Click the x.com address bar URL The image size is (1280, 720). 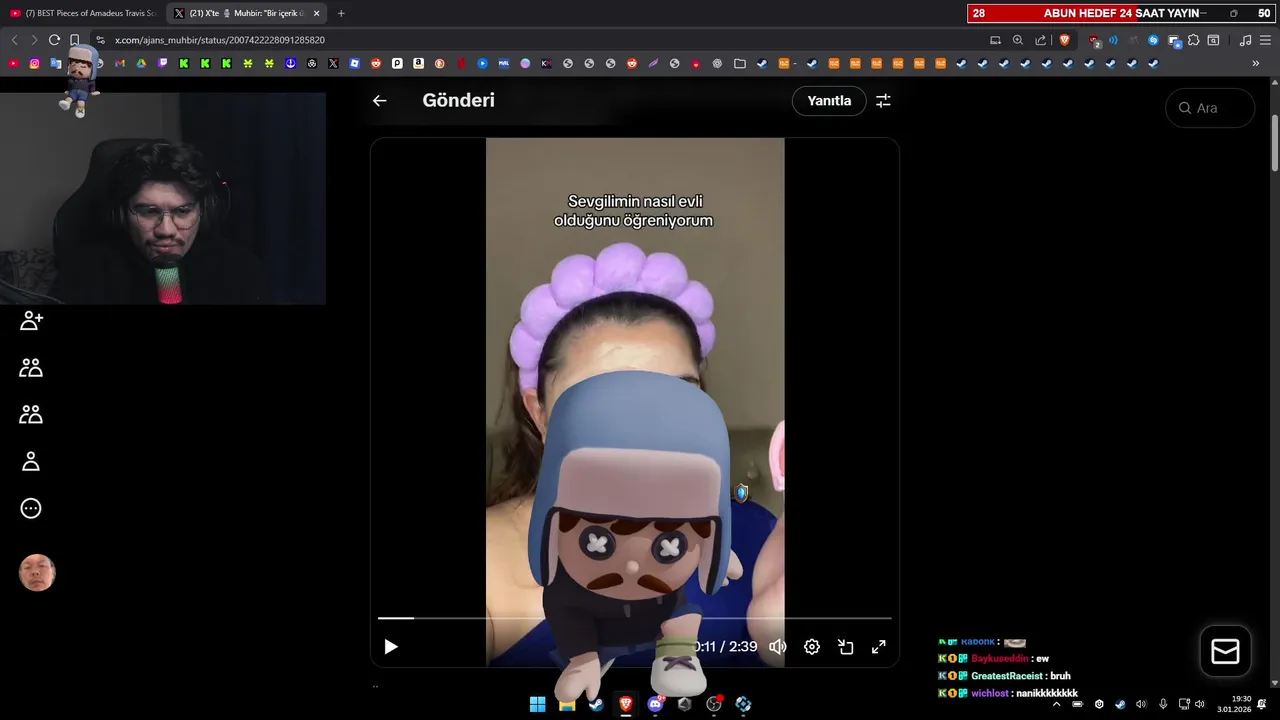click(x=220, y=40)
